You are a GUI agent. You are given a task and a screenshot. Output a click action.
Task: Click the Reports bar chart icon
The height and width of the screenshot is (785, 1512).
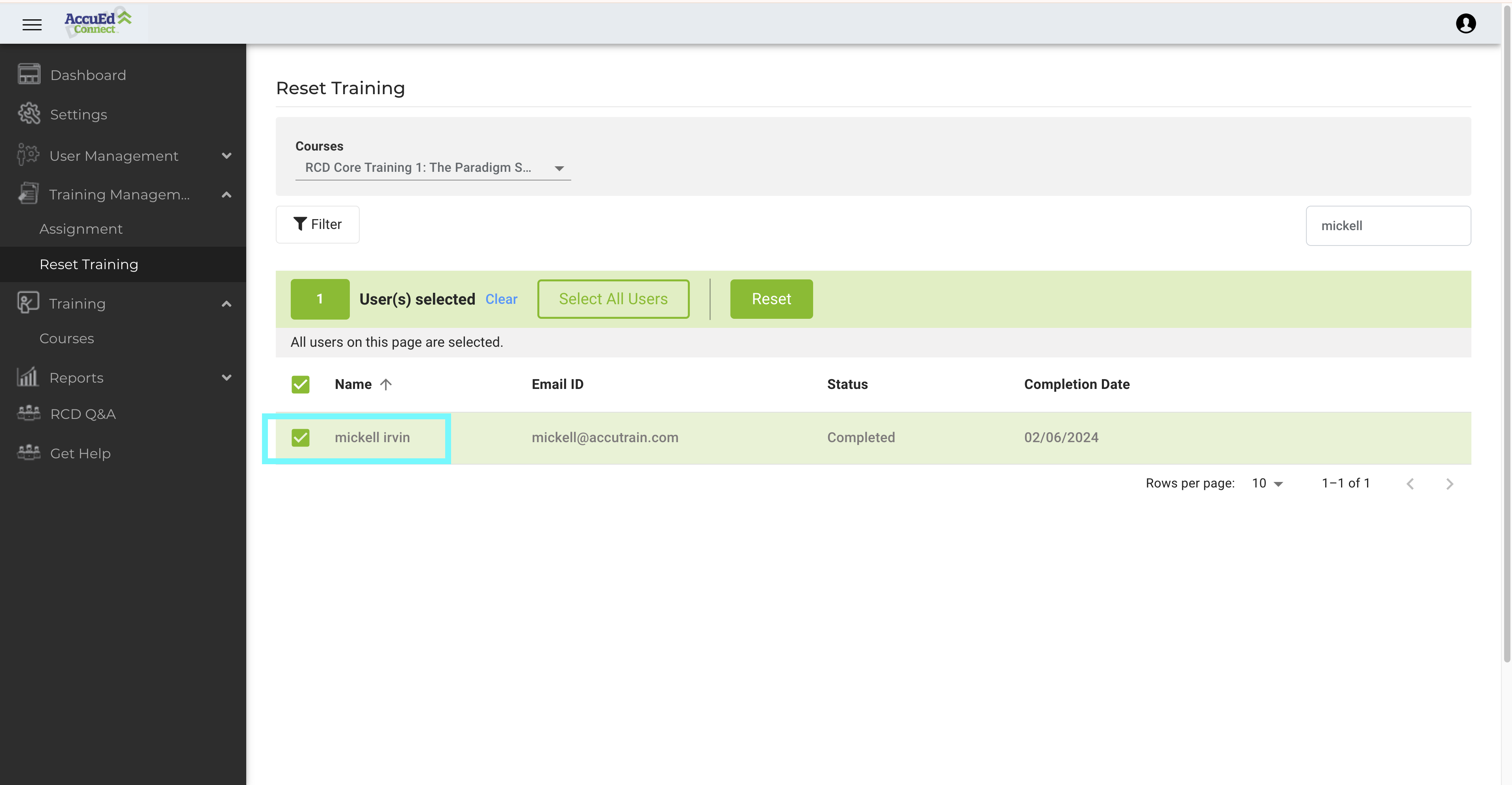click(x=28, y=377)
